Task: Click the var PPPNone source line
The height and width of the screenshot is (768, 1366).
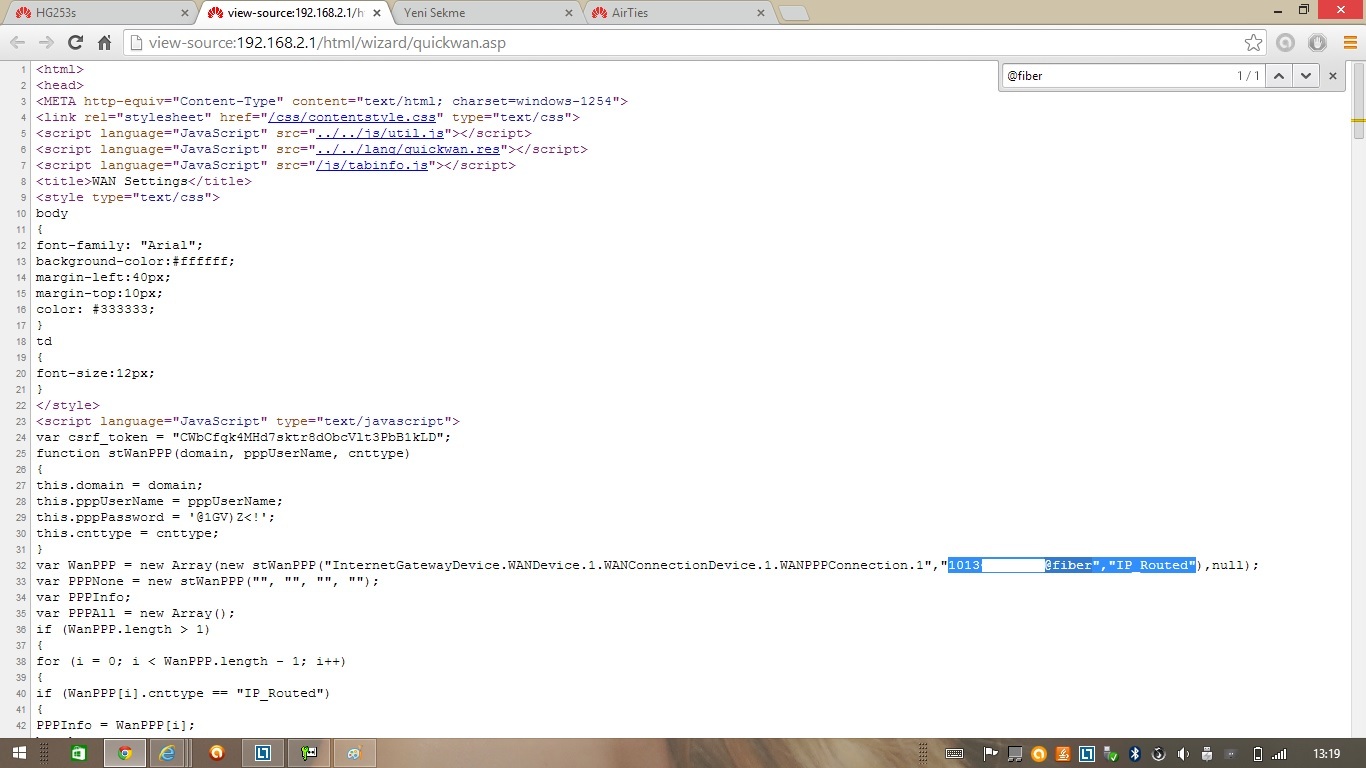Action: pos(208,581)
